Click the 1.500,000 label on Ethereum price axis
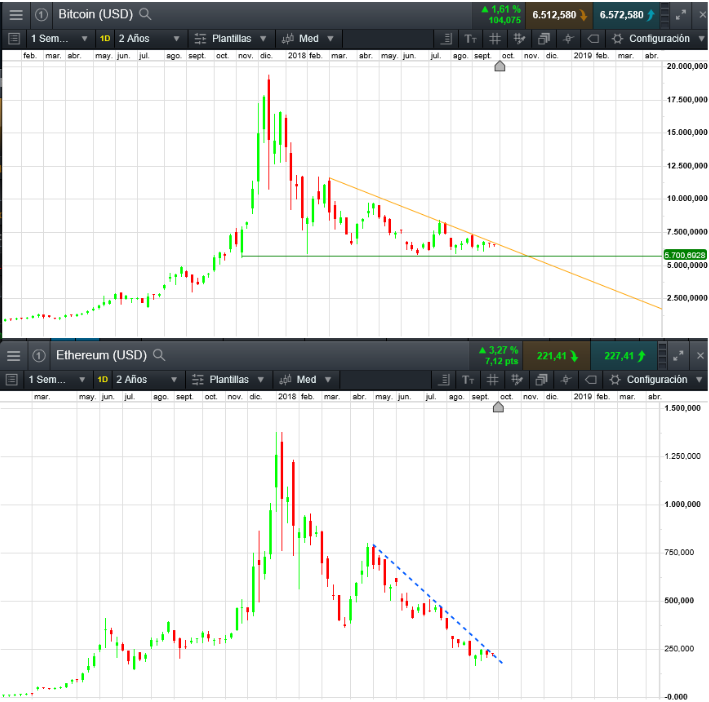Image resolution: width=709 pixels, height=702 pixels. coord(682,408)
